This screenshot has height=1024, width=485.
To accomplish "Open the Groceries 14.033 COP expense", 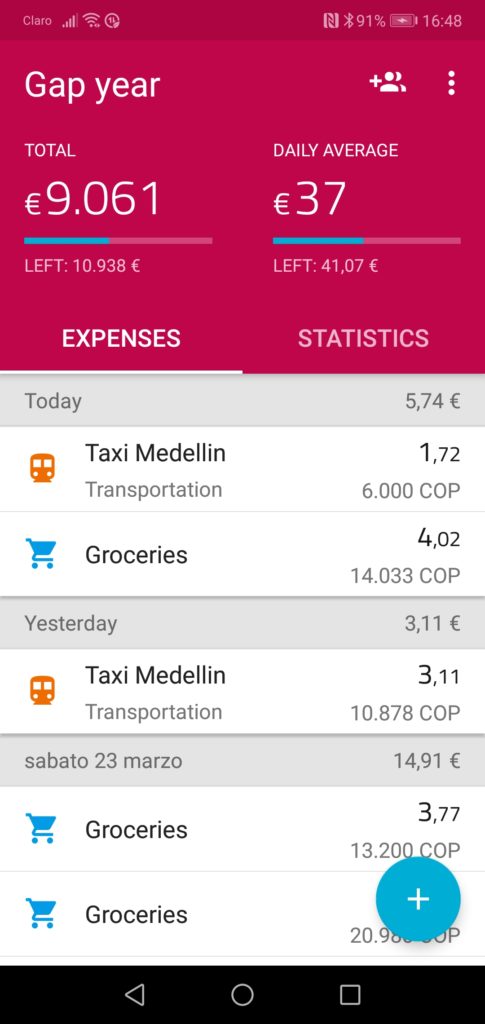I will pos(242,554).
